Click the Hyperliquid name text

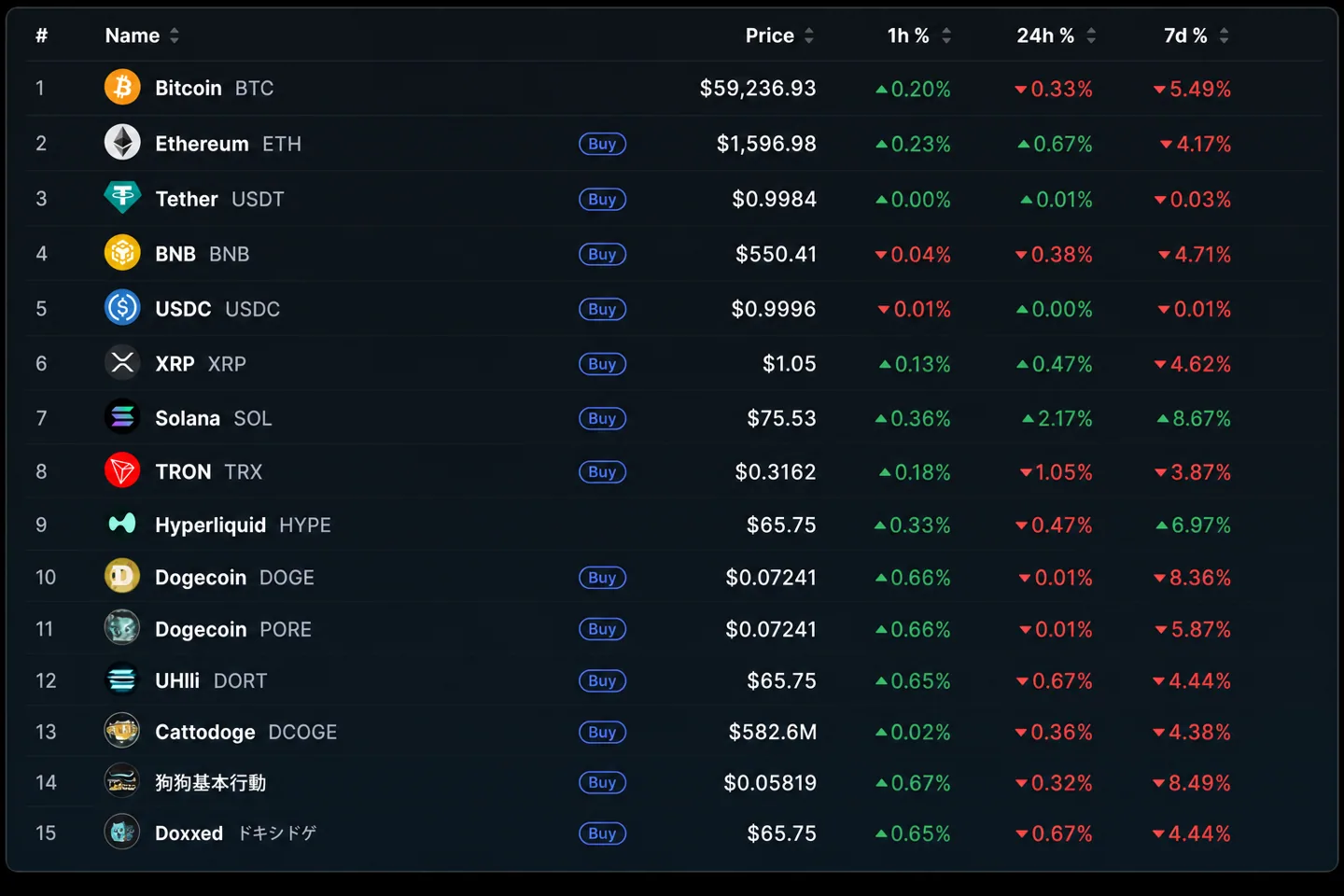[x=210, y=525]
